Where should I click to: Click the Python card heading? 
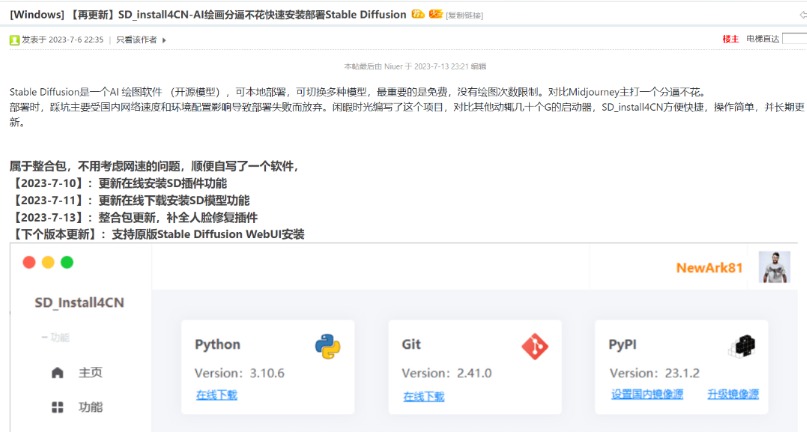coord(217,344)
